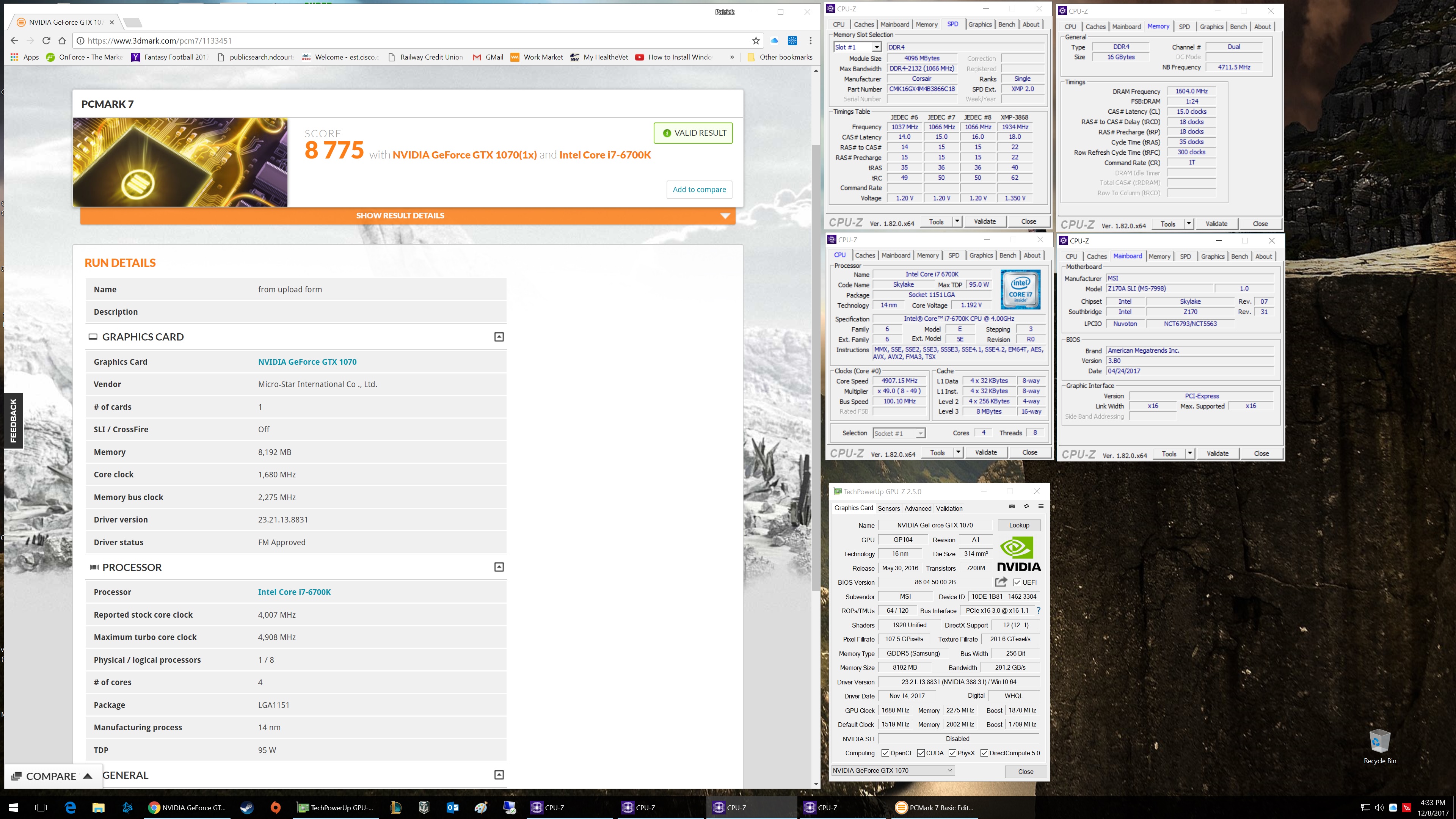Image resolution: width=1456 pixels, height=819 pixels.
Task: Launch Microsoft Edge from the taskbar
Action: (70, 808)
